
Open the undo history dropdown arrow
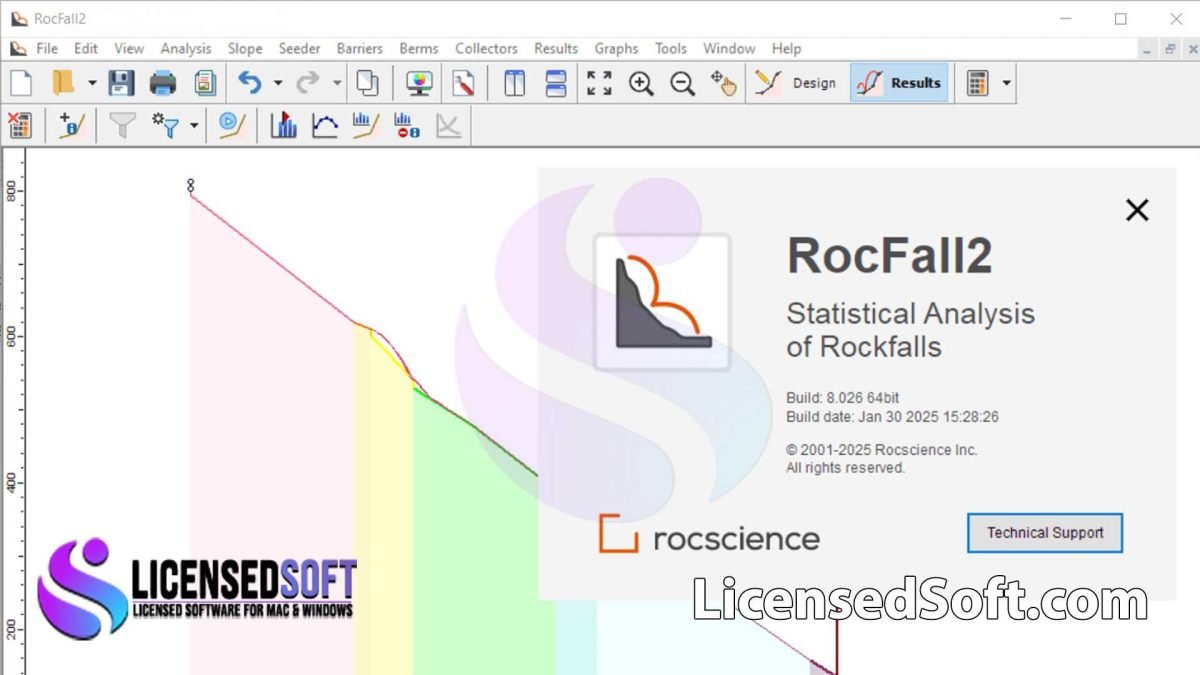[278, 83]
